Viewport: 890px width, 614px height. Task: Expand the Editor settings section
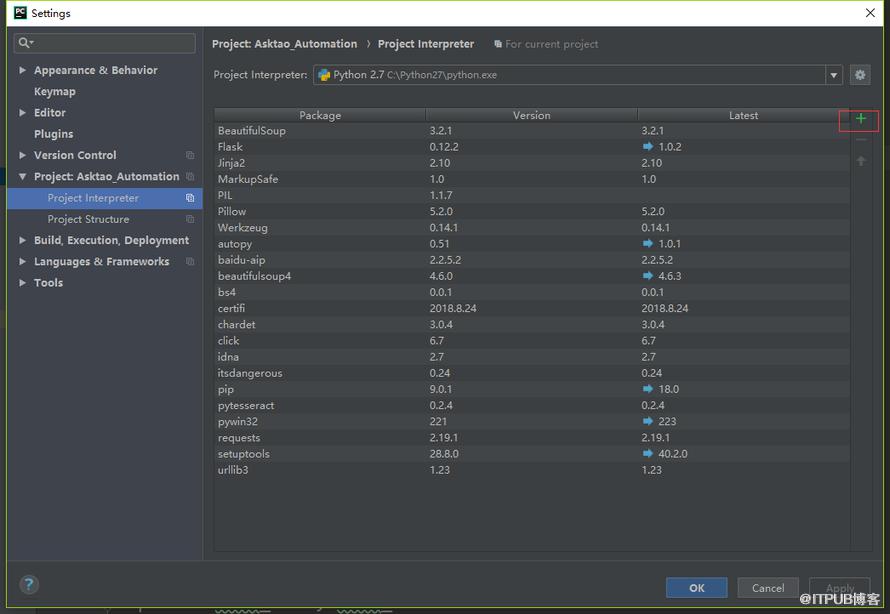(22, 112)
